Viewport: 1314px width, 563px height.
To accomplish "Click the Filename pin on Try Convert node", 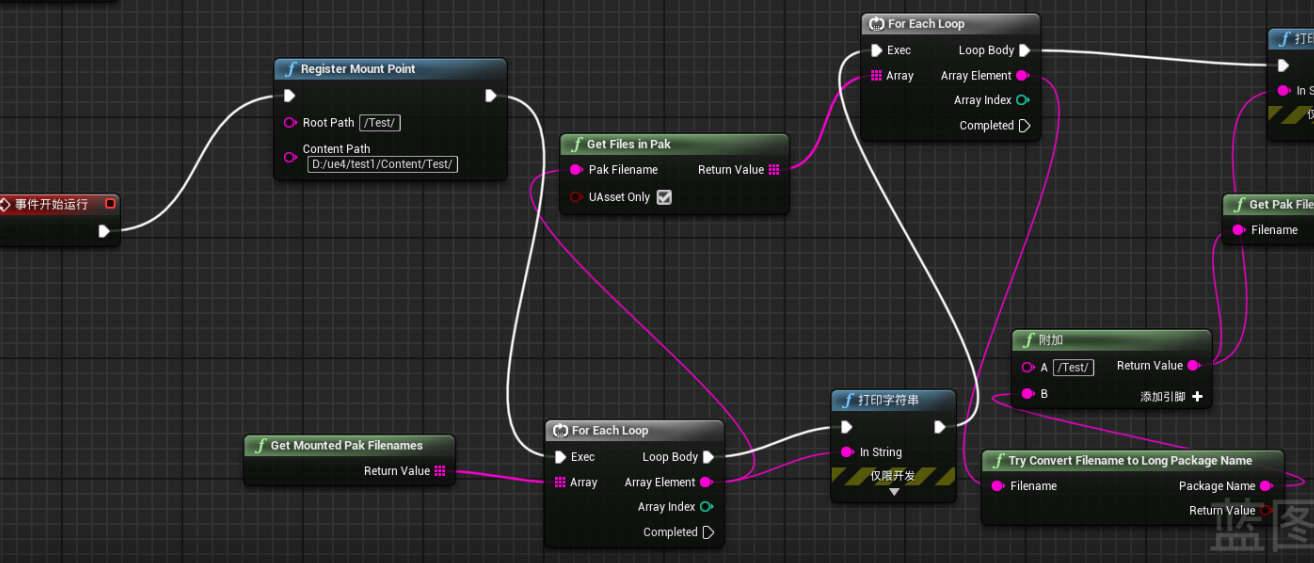I will point(997,486).
